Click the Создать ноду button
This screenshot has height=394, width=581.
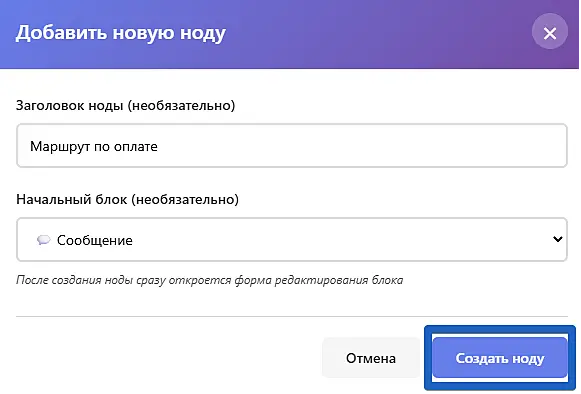(500, 358)
